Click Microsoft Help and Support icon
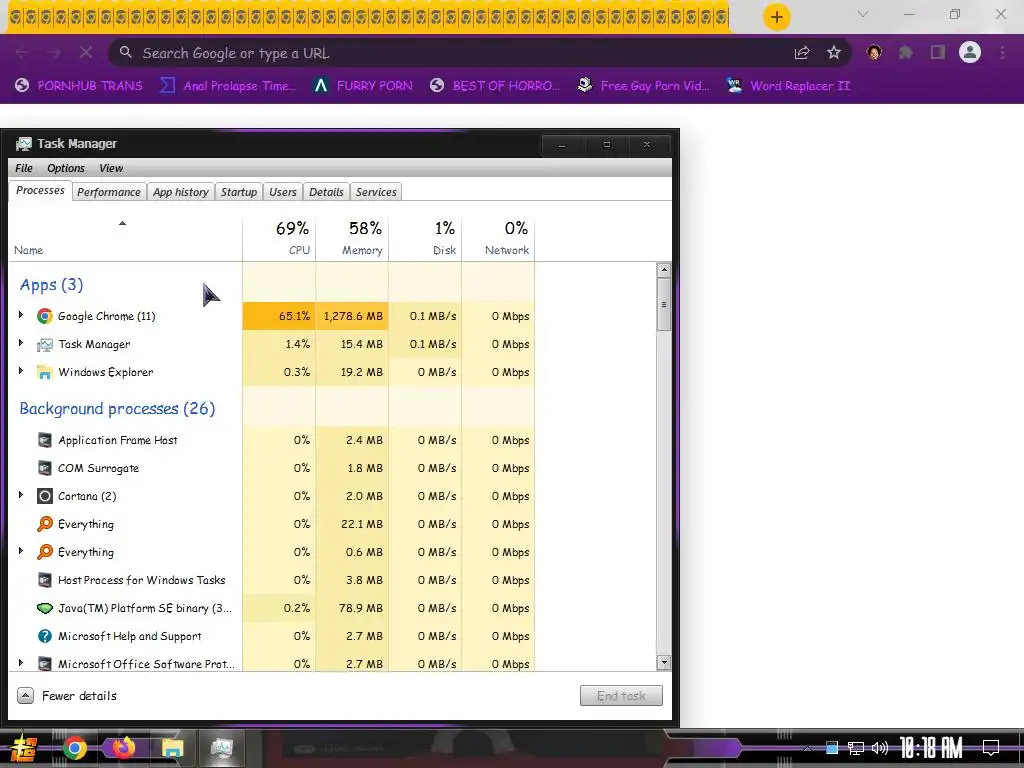1024x768 pixels. tap(44, 636)
